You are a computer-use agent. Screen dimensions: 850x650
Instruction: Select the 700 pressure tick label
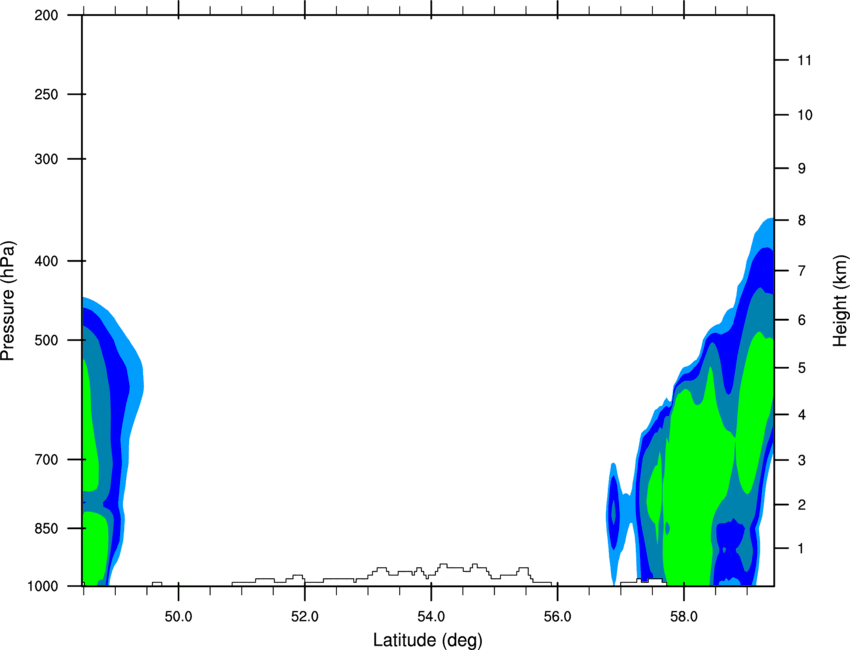[46, 460]
